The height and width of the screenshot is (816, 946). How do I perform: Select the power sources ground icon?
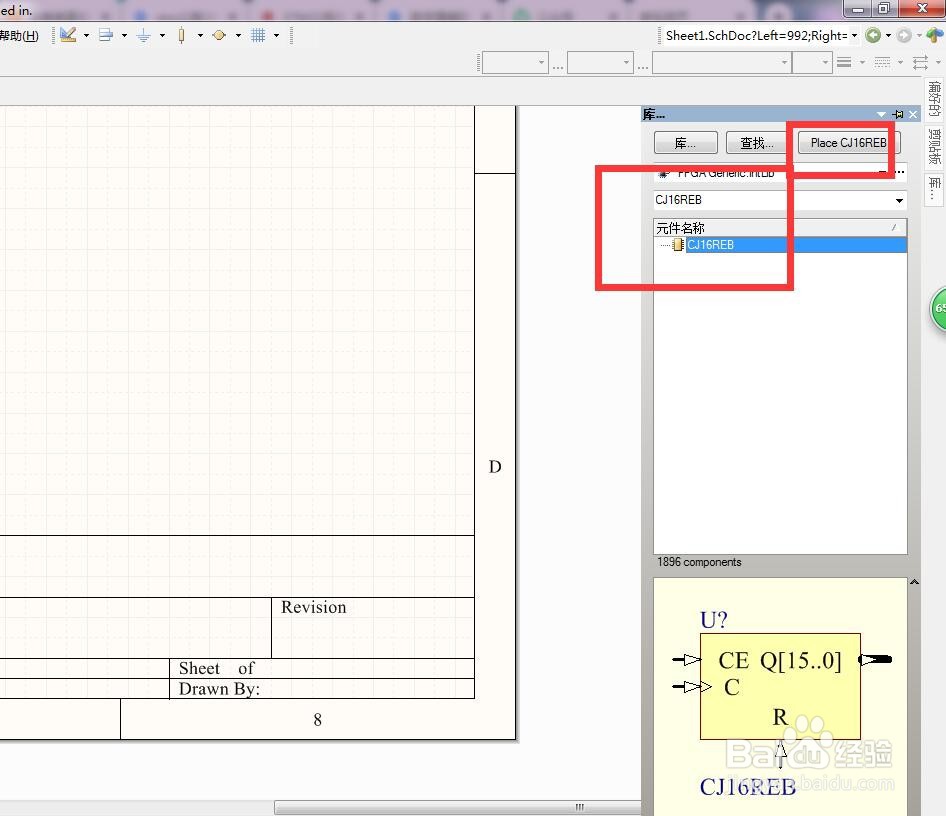point(144,36)
